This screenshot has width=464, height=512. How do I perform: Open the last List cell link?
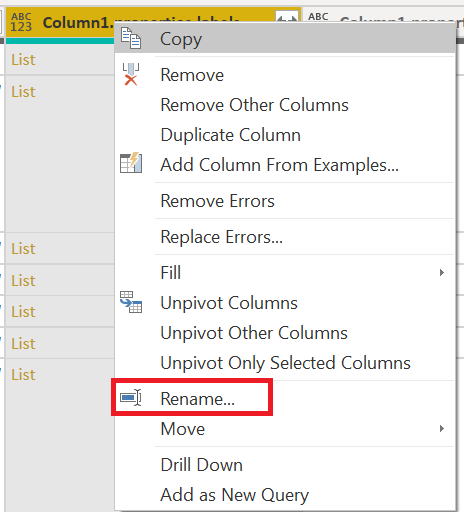point(23,375)
